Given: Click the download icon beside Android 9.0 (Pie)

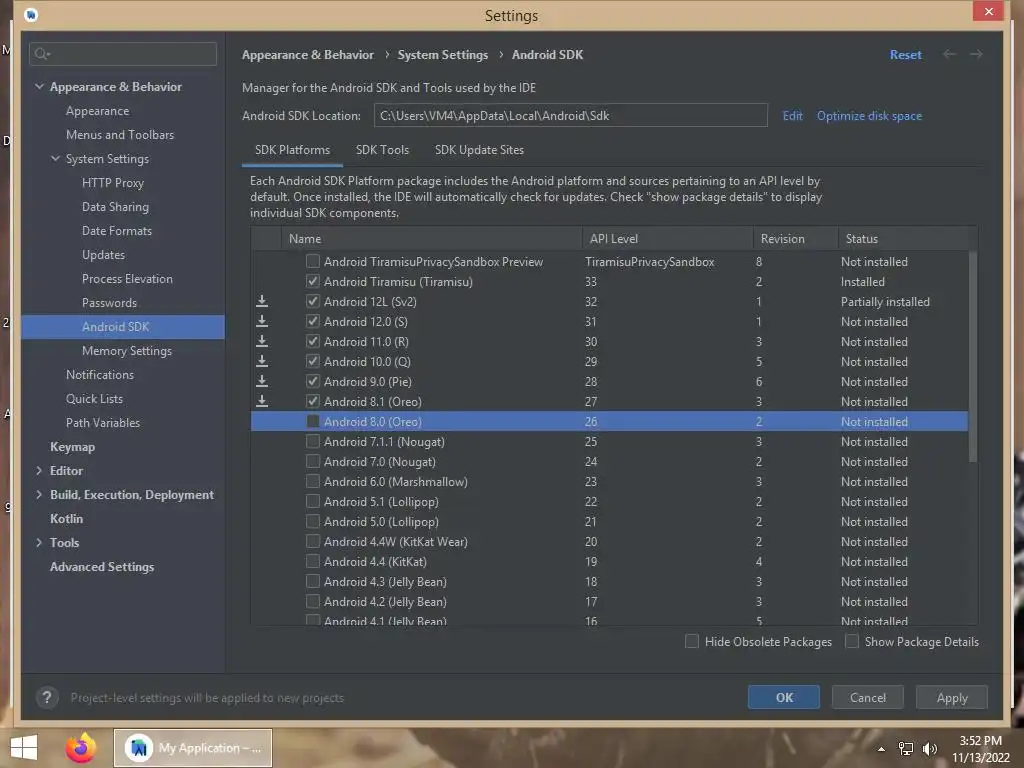Looking at the screenshot, I should (262, 381).
